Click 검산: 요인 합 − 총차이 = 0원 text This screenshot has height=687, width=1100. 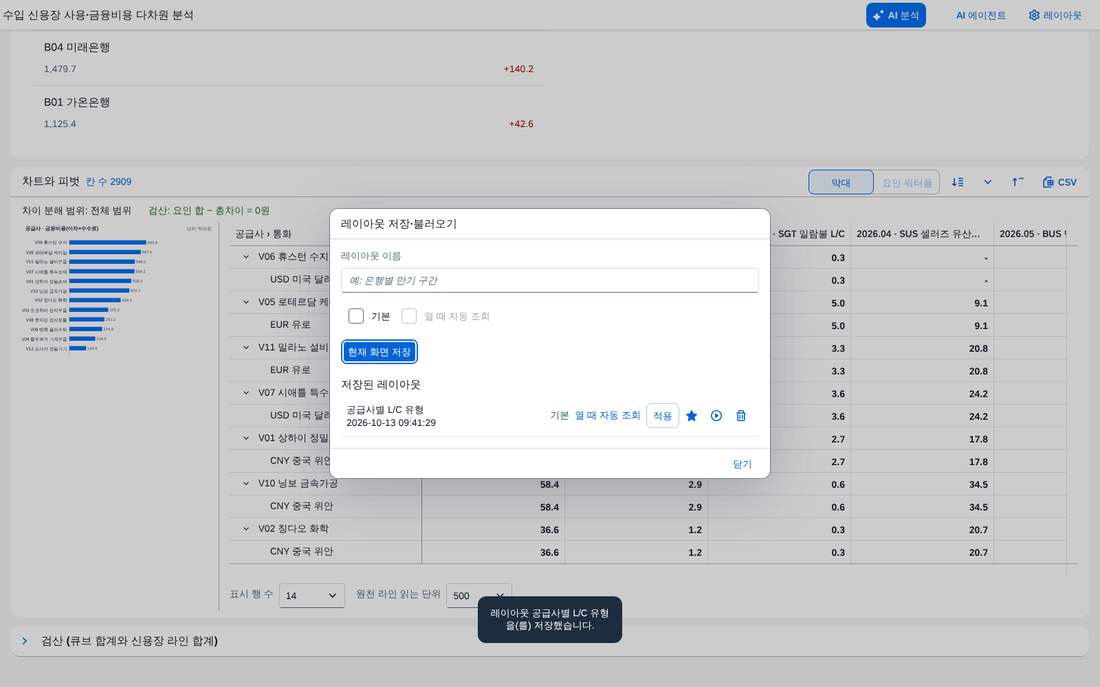coord(209,211)
